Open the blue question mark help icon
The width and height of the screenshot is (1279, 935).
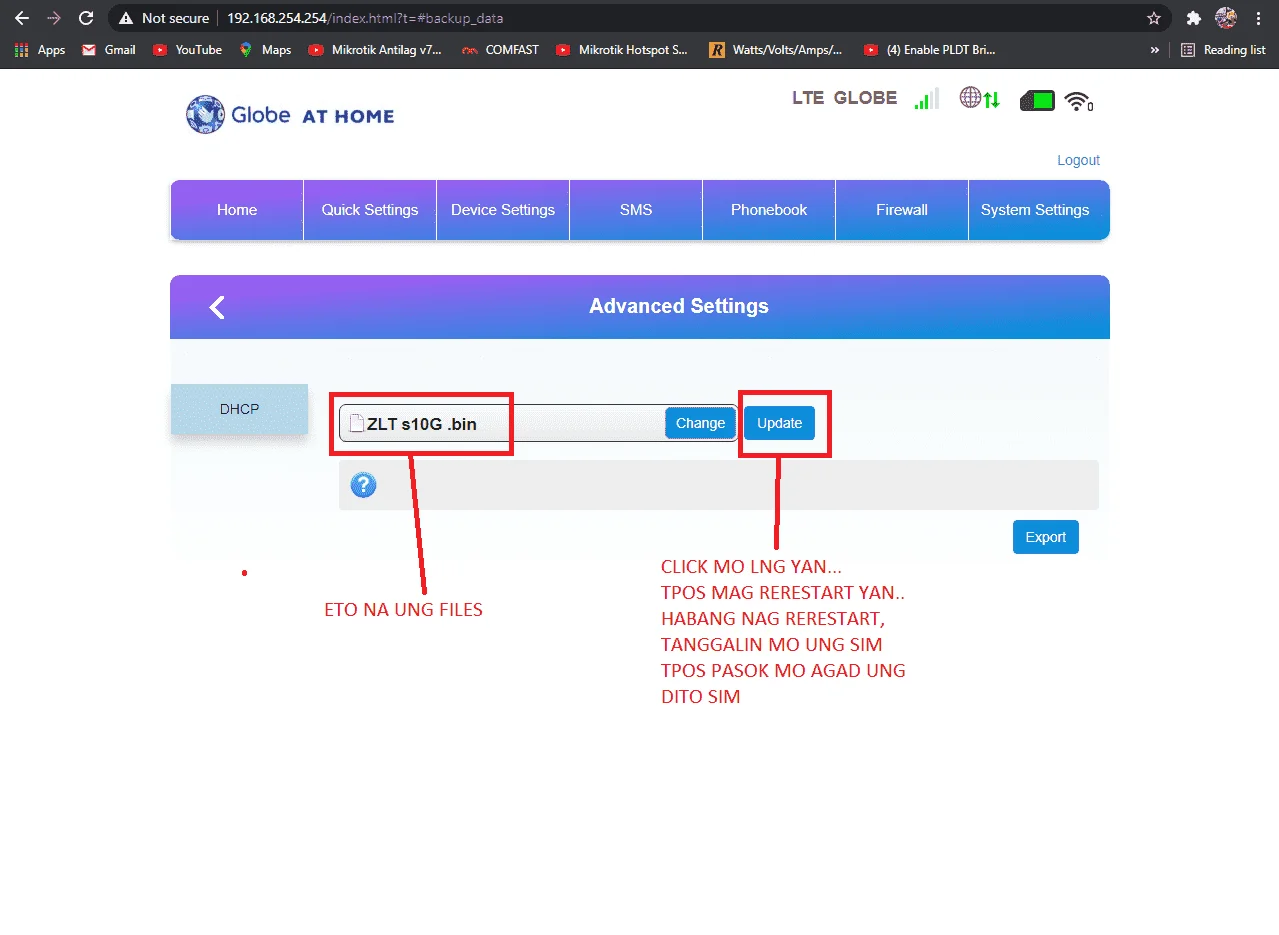click(x=363, y=485)
